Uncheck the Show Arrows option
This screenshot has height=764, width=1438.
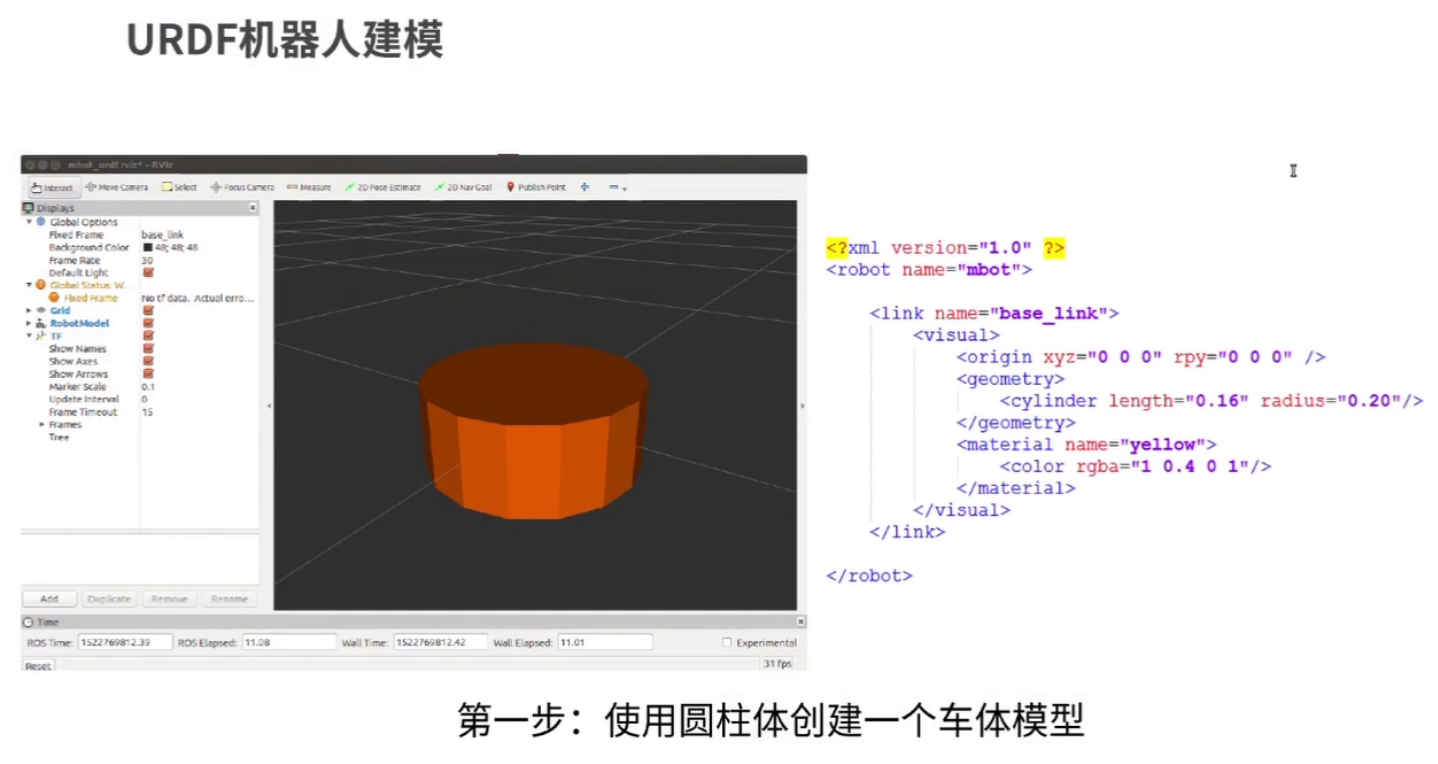[148, 374]
